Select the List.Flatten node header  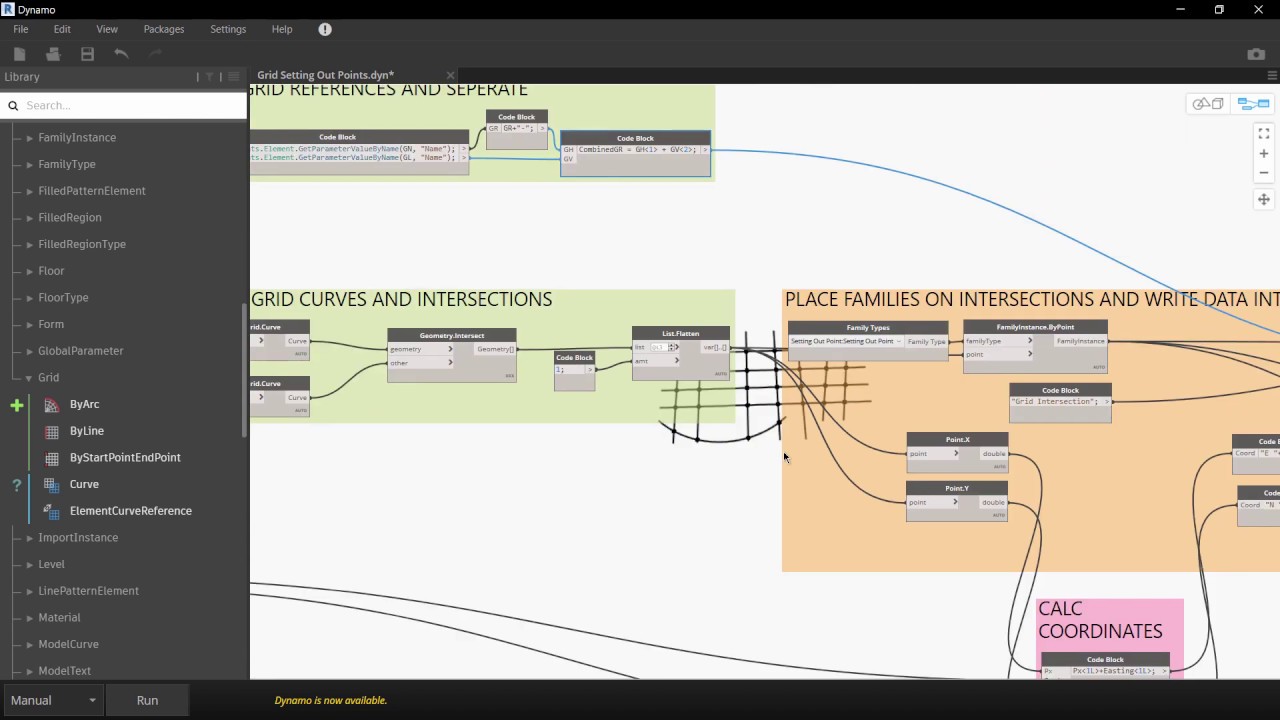point(681,334)
